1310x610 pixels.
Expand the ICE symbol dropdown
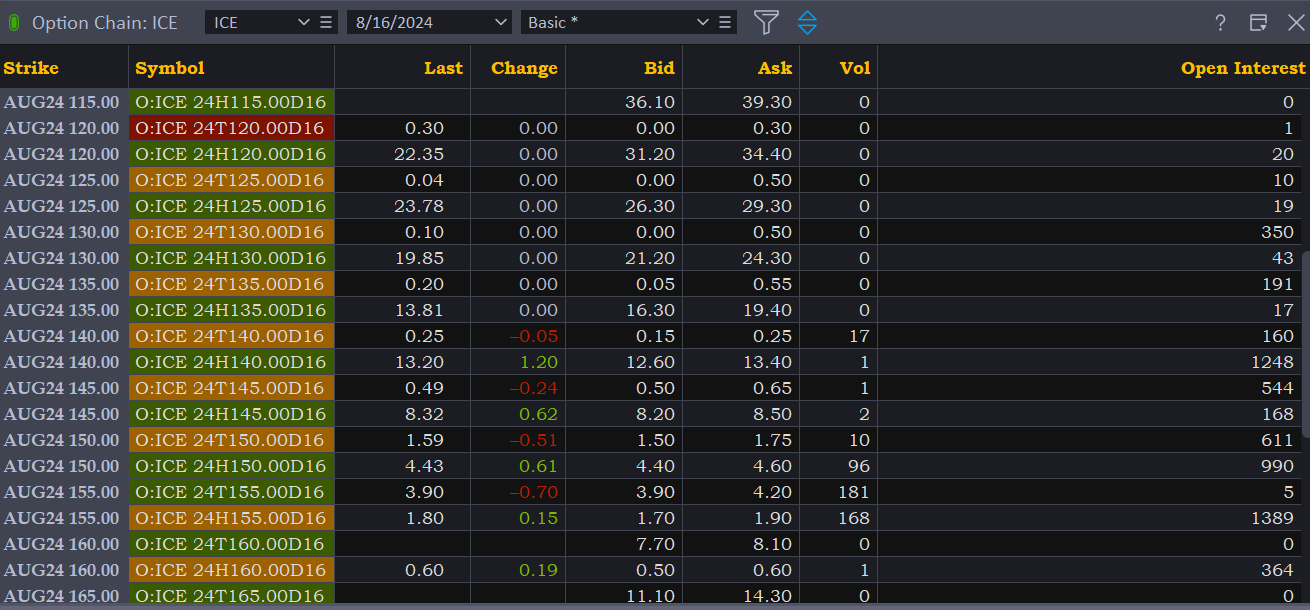point(304,22)
